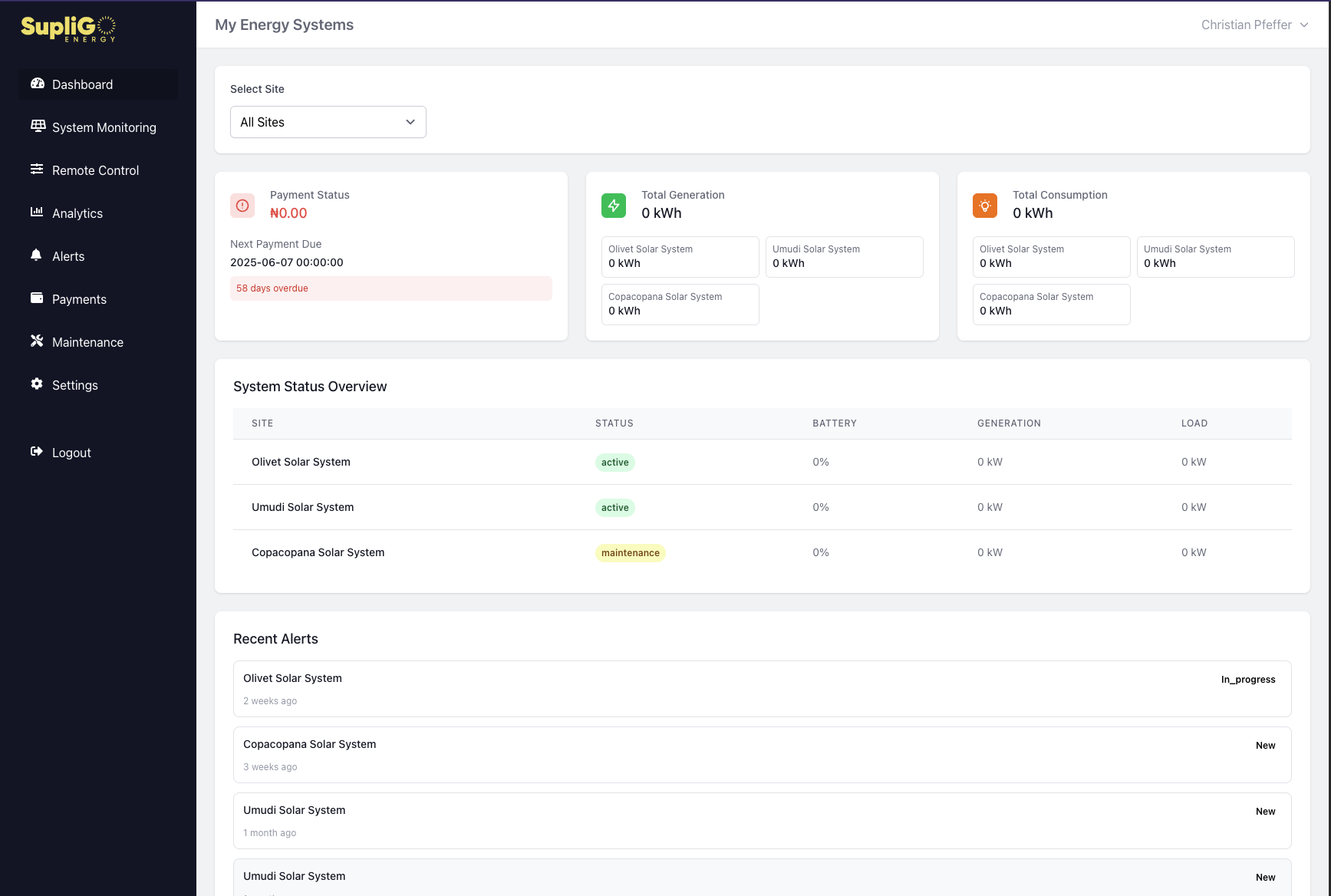Click New label on Copacopana alert
Image resolution: width=1331 pixels, height=896 pixels.
click(1266, 746)
